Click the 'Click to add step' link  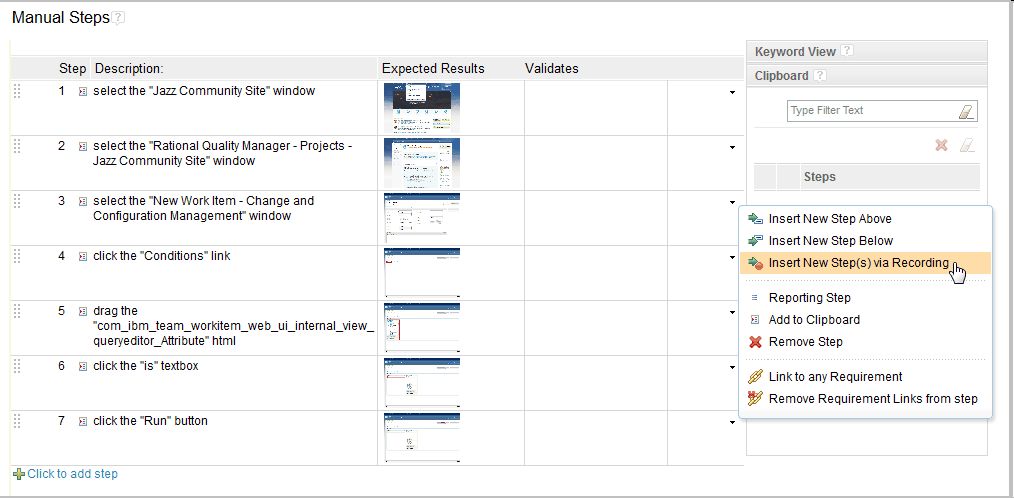click(x=72, y=474)
